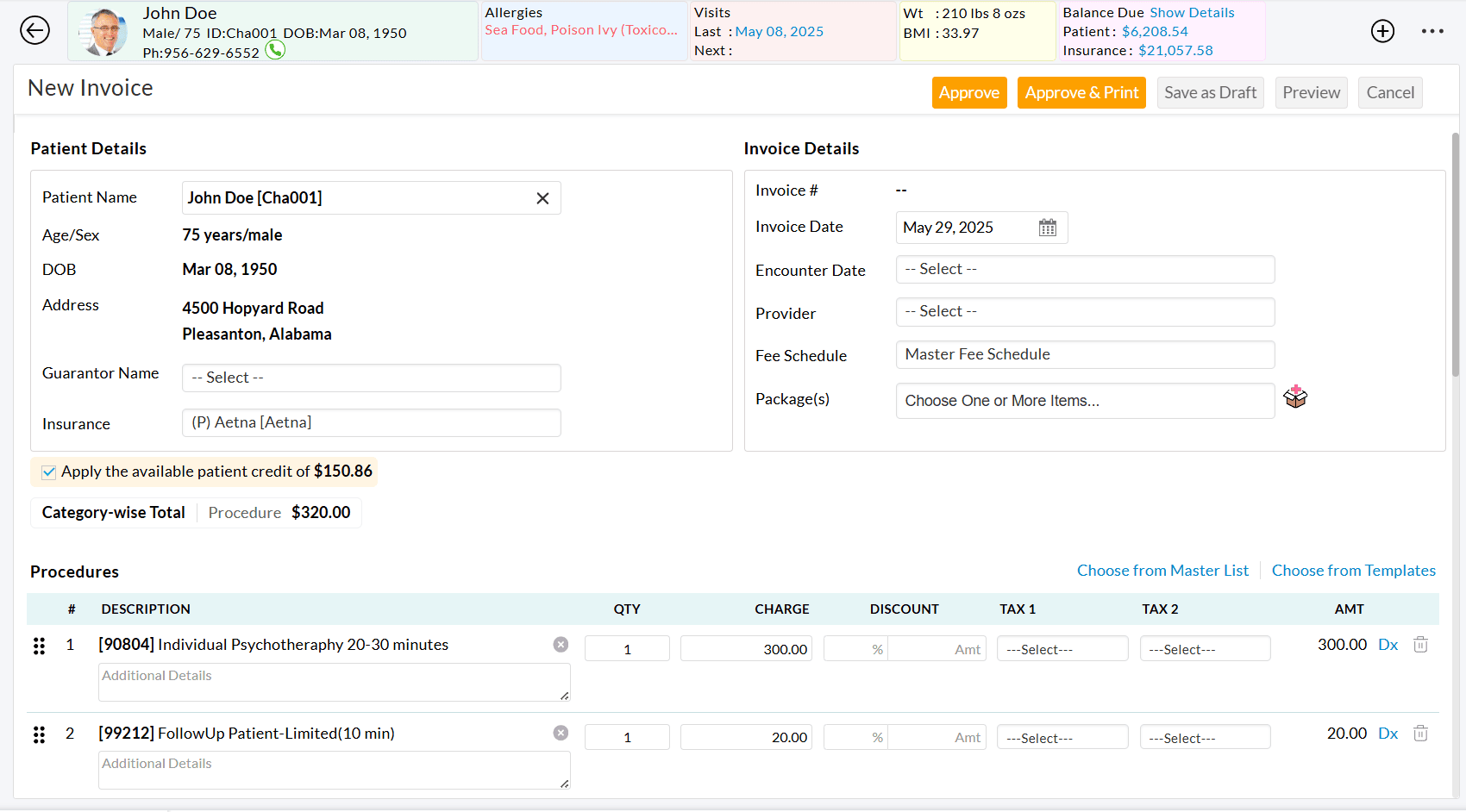
Task: Click Show Details next to Balance Due
Action: (x=1192, y=12)
